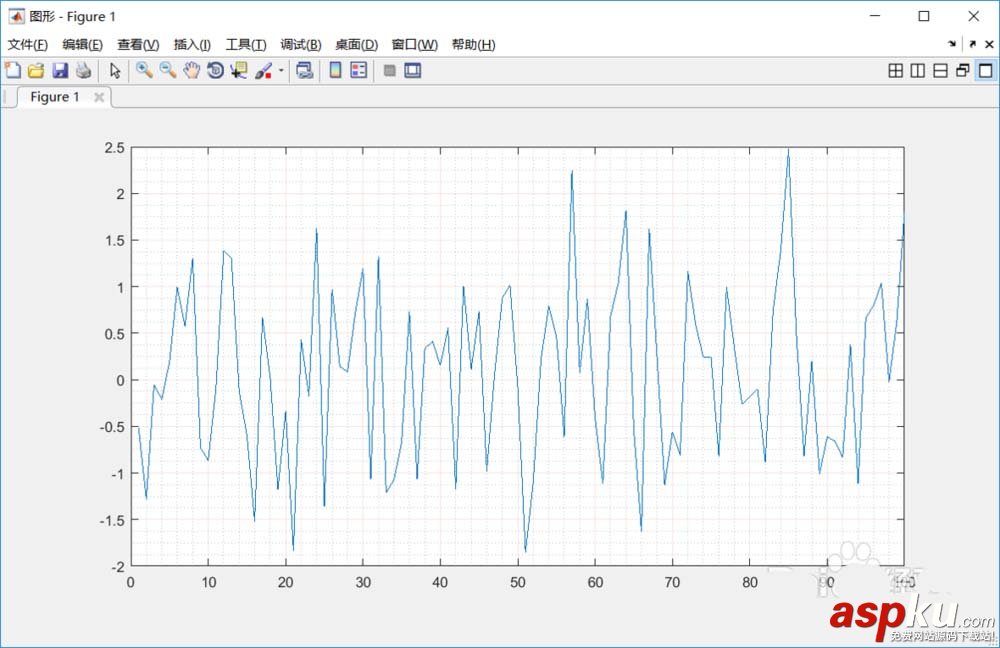Screen dimensions: 1000x648
Task: Undock the figure with the arrow icon
Action: (973, 44)
